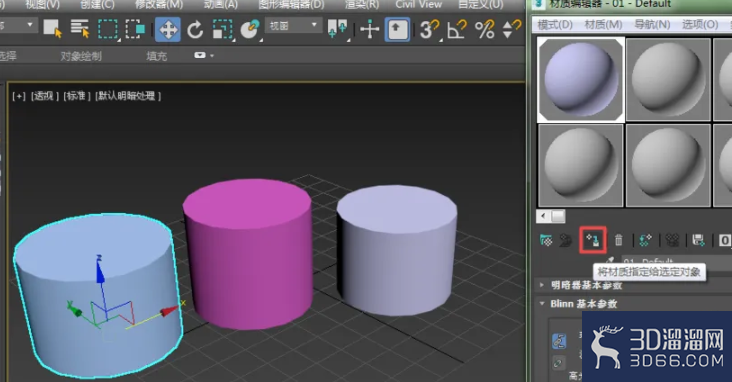Activate the Select and Scale tool
This screenshot has width=732, height=382.
coord(222,29)
